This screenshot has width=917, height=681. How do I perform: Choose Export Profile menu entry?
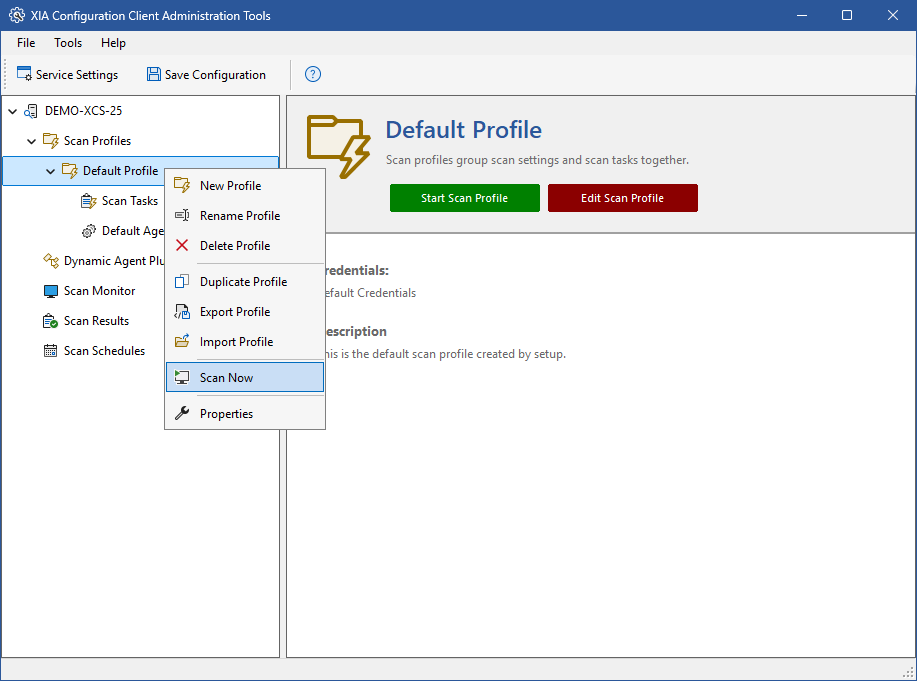235,312
